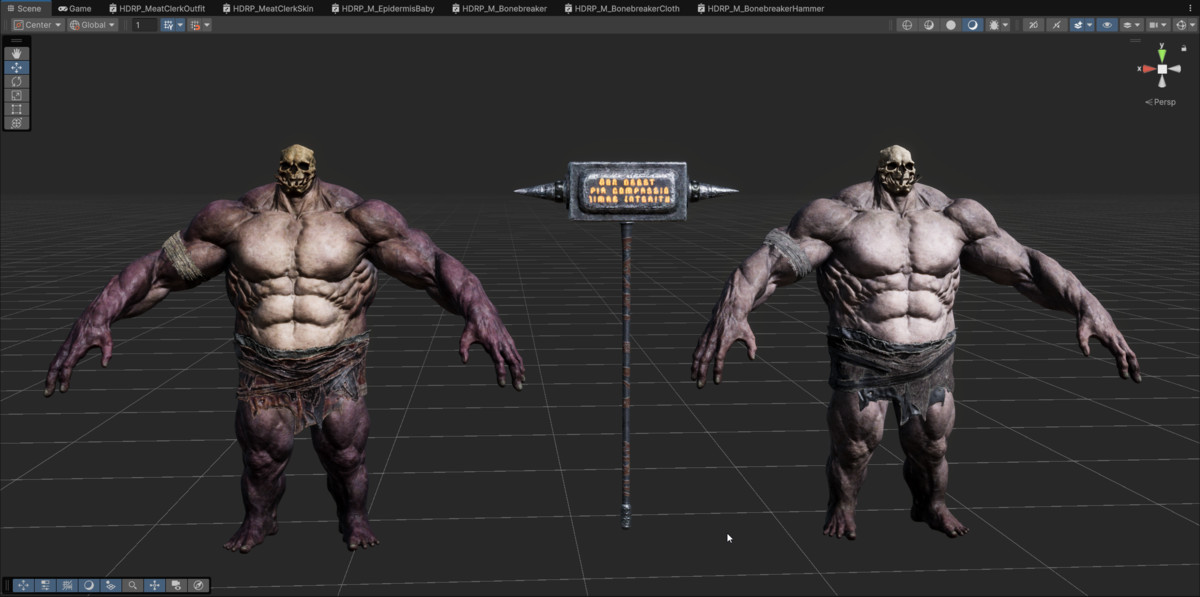Choose shaded wireframe draw mode icon
Image resolution: width=1200 pixels, height=597 pixels.
click(x=929, y=25)
